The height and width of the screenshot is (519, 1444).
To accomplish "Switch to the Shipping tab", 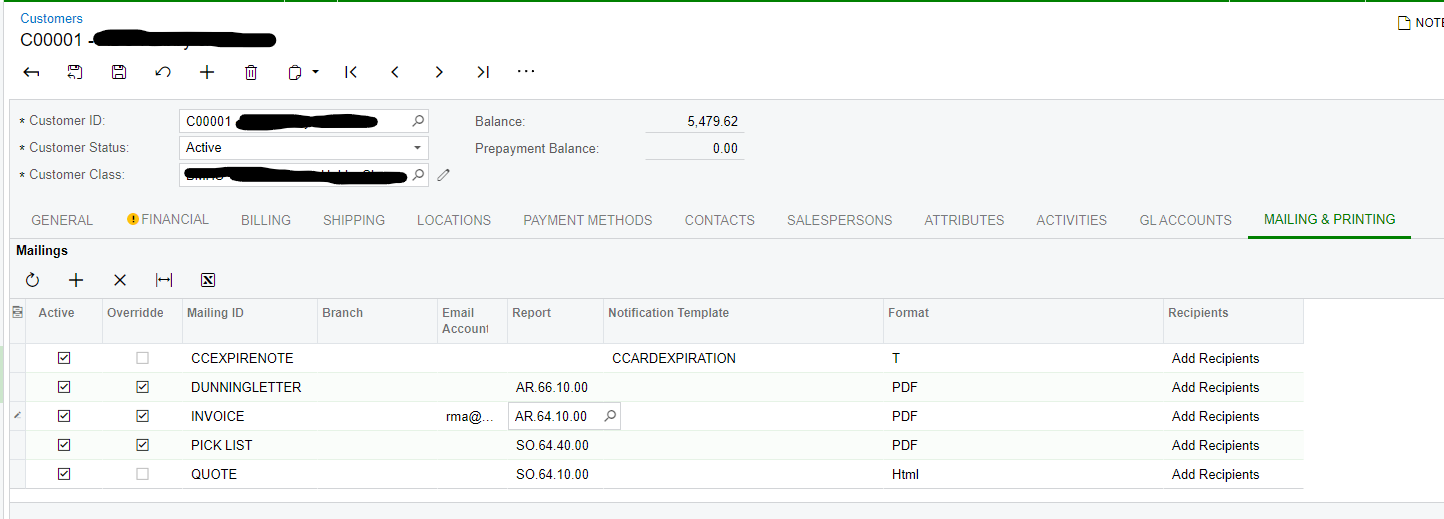I will click(x=354, y=220).
